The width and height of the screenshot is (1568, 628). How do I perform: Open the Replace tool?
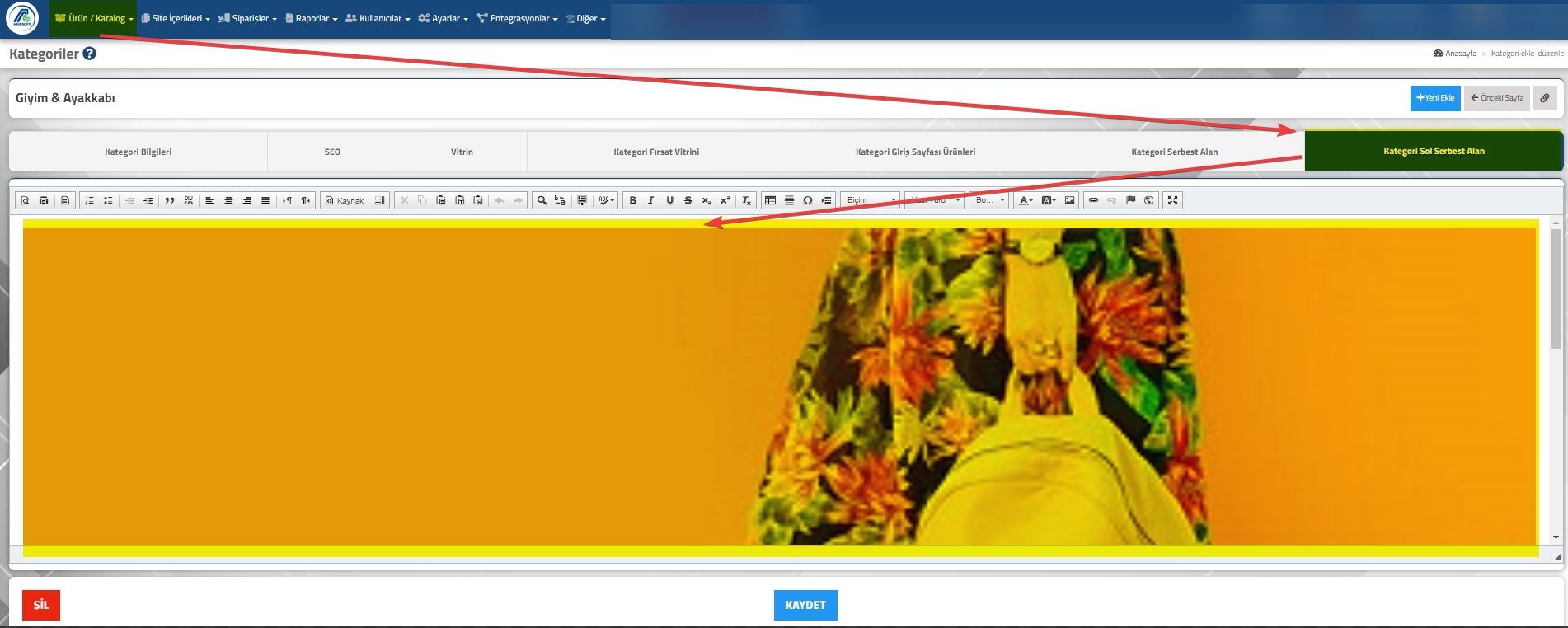[561, 200]
